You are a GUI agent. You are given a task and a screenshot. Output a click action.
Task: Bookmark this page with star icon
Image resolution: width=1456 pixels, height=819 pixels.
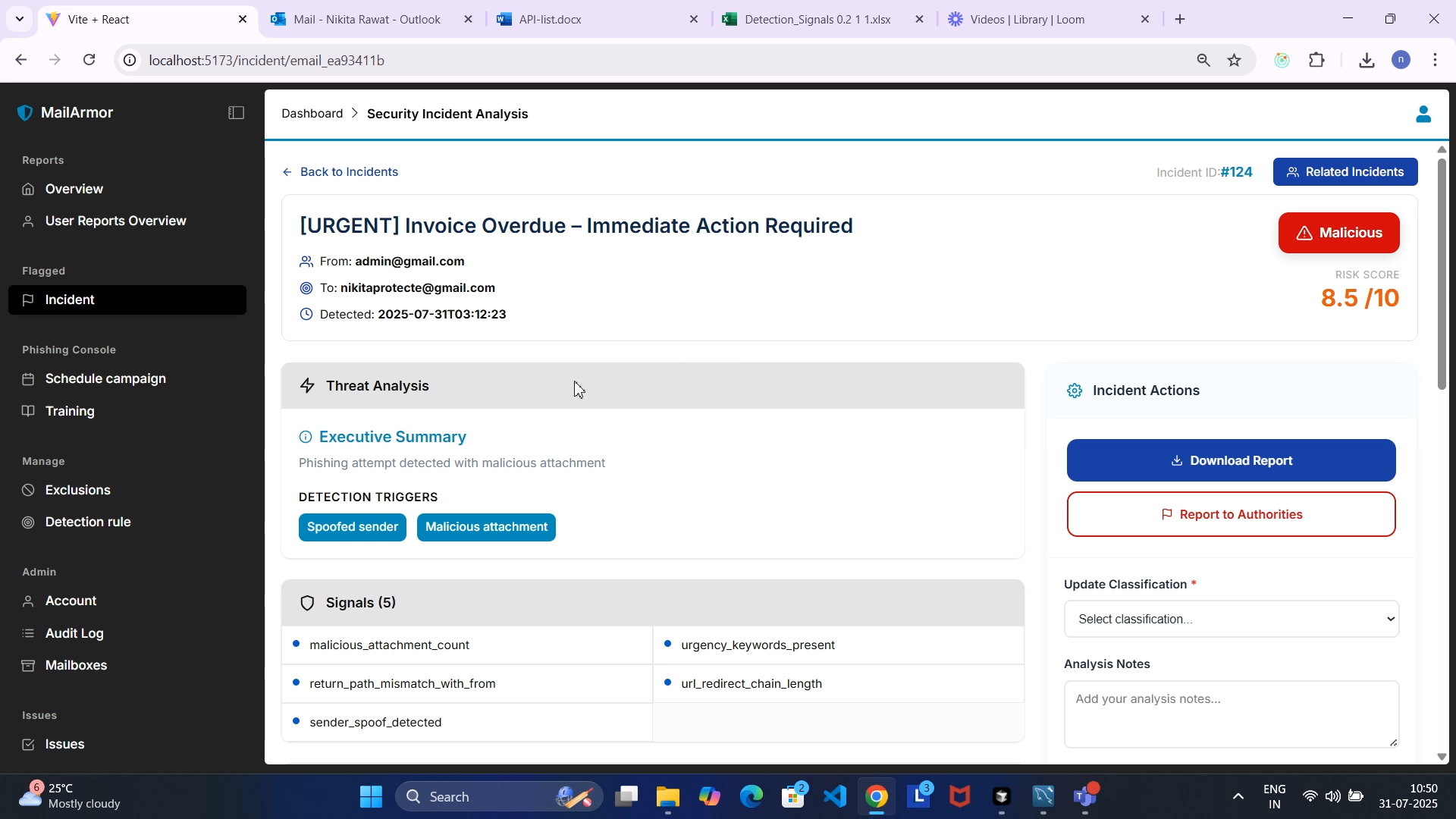pos(1235,61)
